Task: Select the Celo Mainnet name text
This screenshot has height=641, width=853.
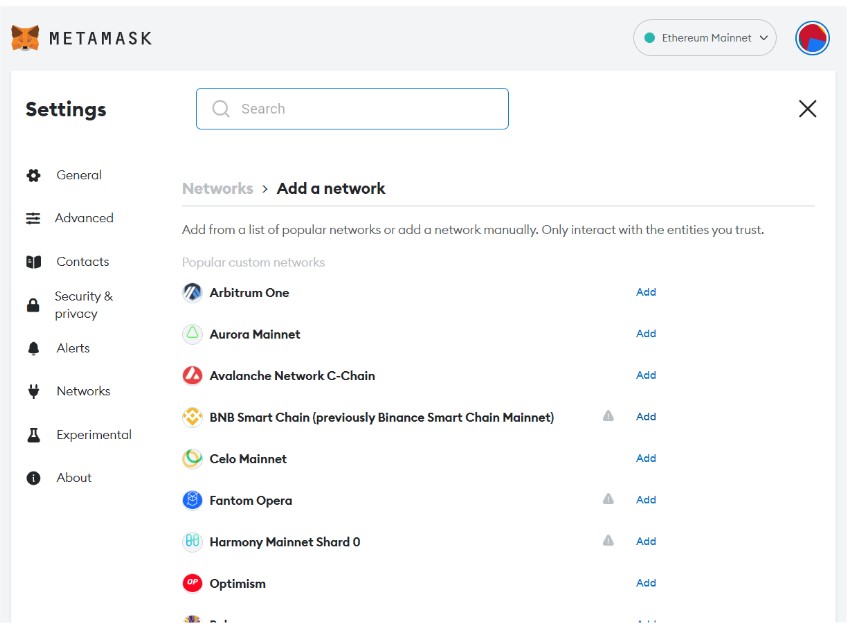Action: click(248, 459)
